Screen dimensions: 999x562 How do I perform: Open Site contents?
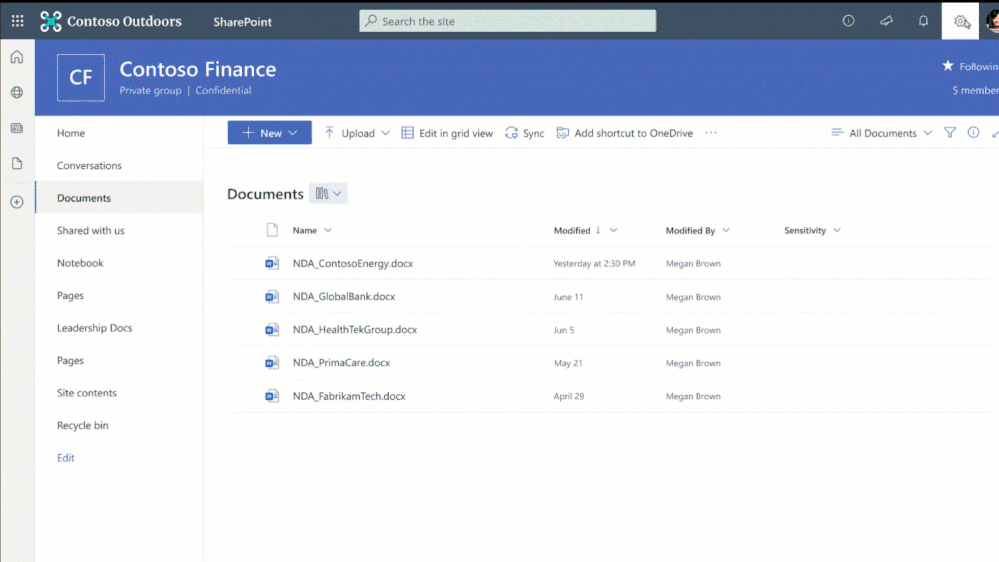pyautogui.click(x=87, y=393)
